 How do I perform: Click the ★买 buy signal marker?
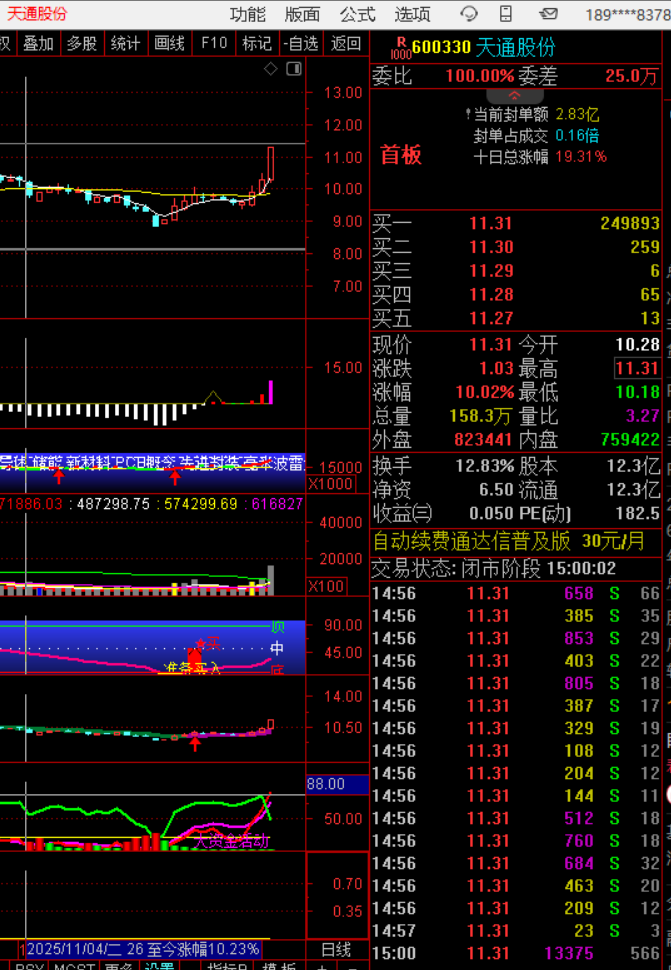click(208, 644)
